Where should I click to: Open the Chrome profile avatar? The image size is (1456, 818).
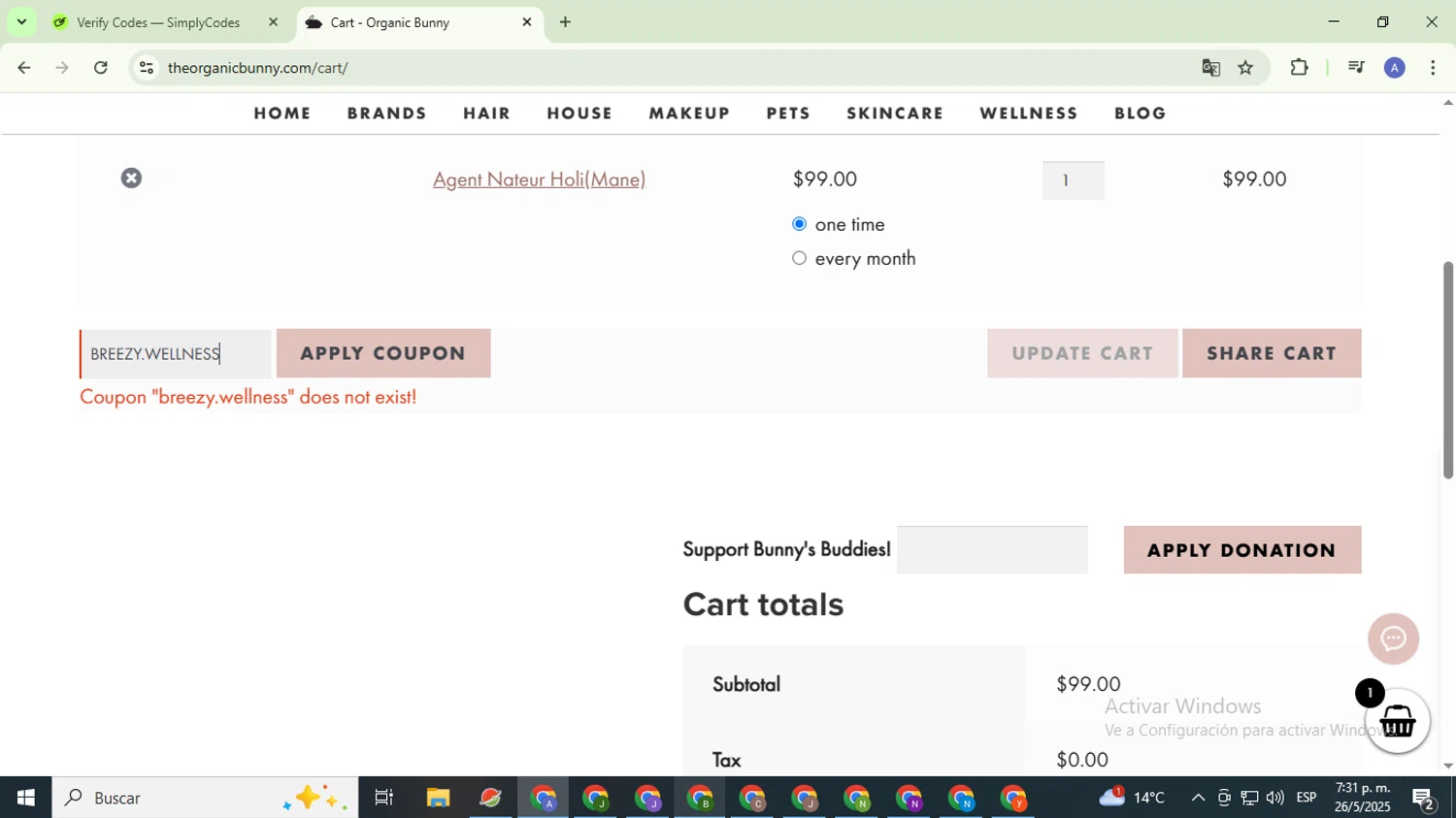tap(1395, 68)
